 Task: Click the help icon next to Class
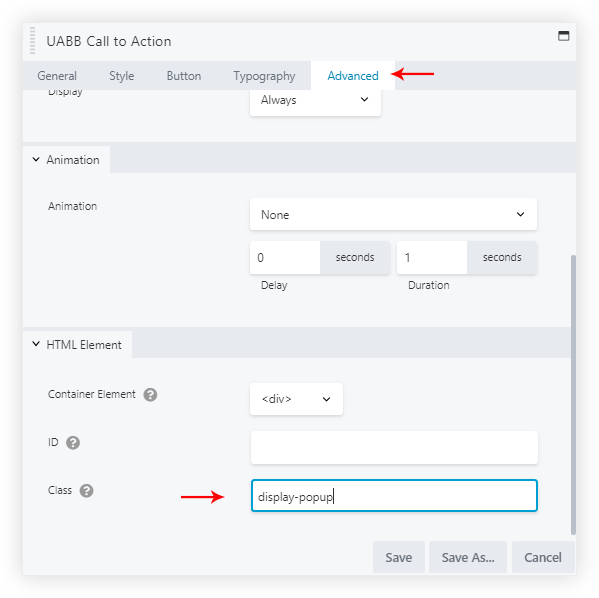click(x=86, y=491)
